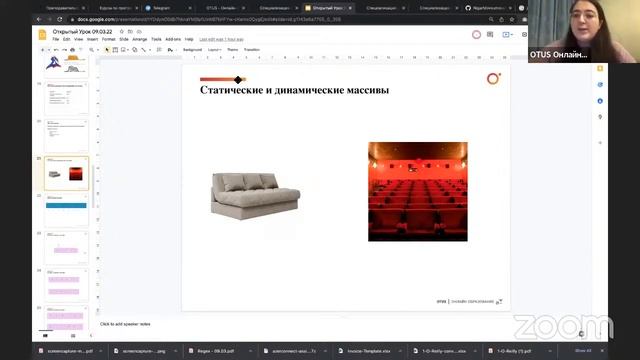Star the presentation with the star icon
Image resolution: width=640 pixels, height=360 pixels.
pos(122,31)
